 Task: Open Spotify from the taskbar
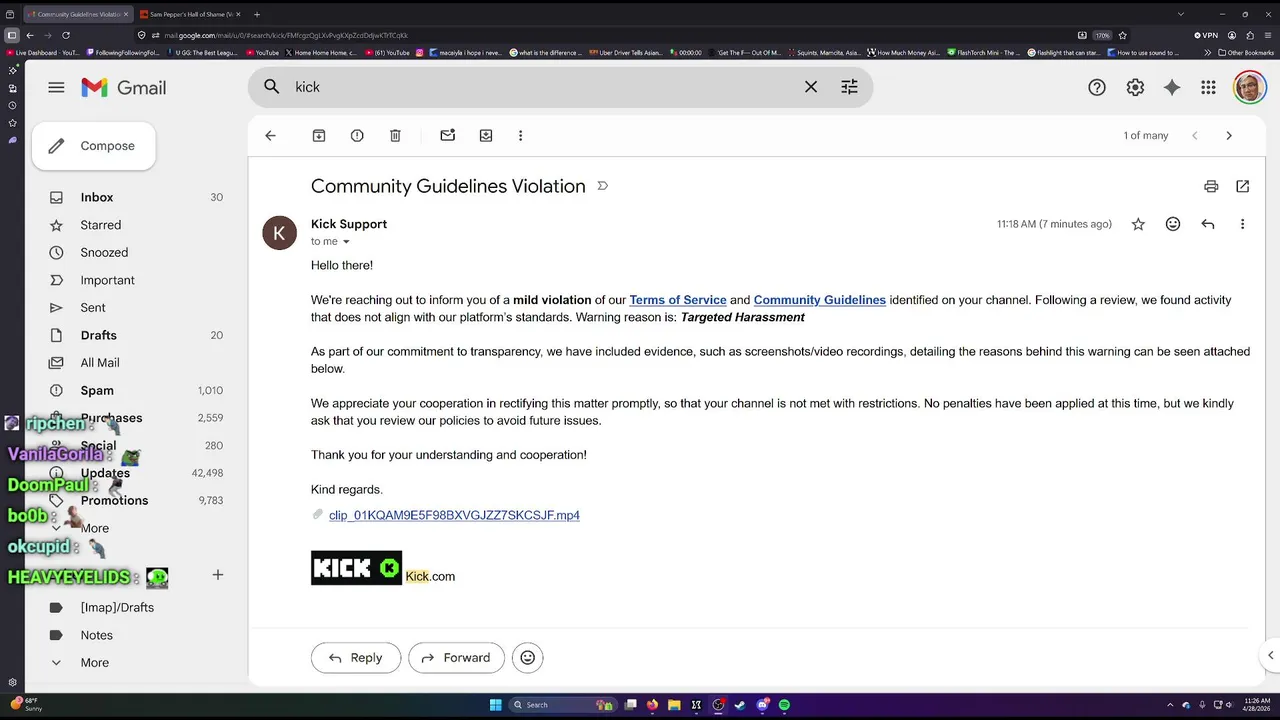(784, 705)
